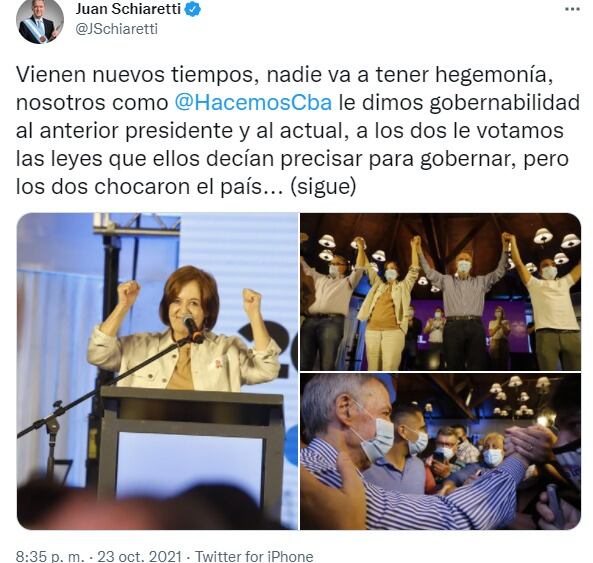The height and width of the screenshot is (563, 593).
Task: Click the Juan Schiaretti display name
Action: pos(128,9)
